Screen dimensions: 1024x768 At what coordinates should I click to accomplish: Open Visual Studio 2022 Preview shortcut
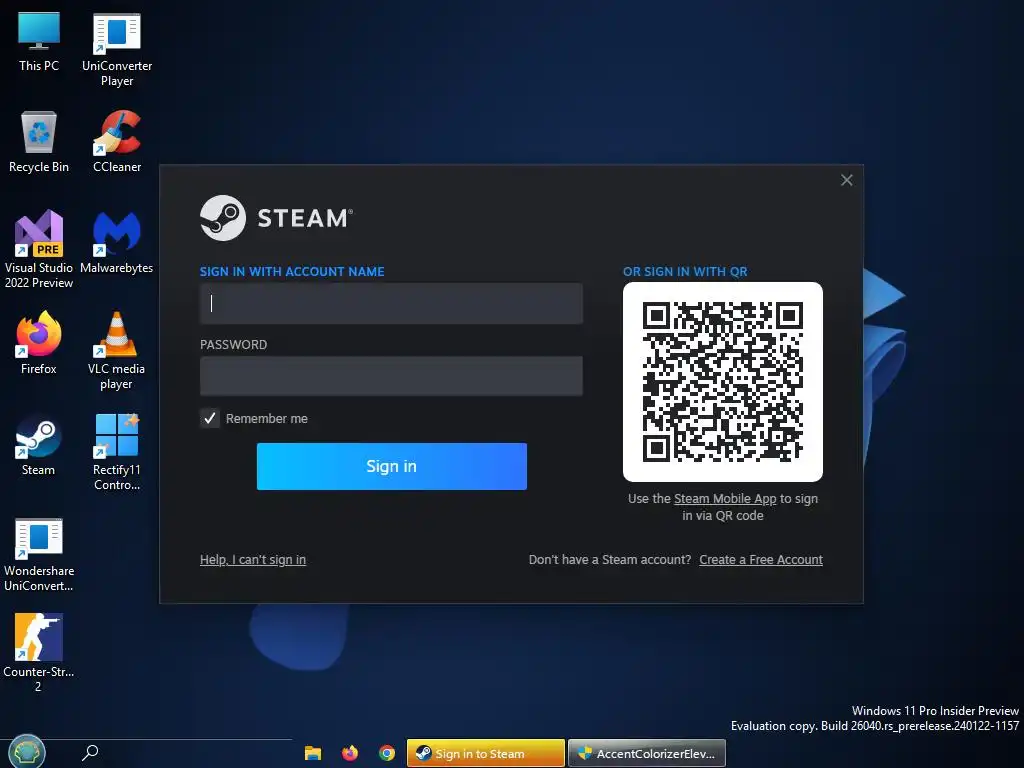click(39, 249)
